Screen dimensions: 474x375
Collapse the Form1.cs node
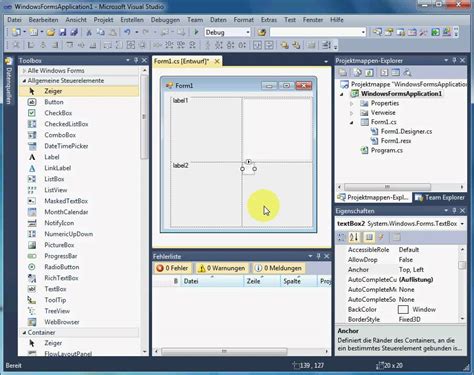pos(352,123)
